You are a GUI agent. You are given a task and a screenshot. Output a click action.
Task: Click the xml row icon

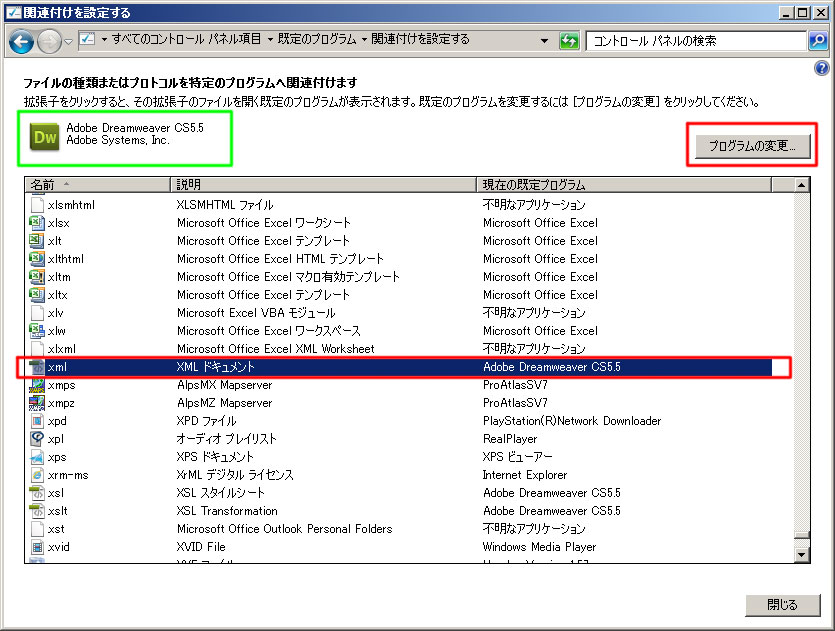(x=37, y=367)
